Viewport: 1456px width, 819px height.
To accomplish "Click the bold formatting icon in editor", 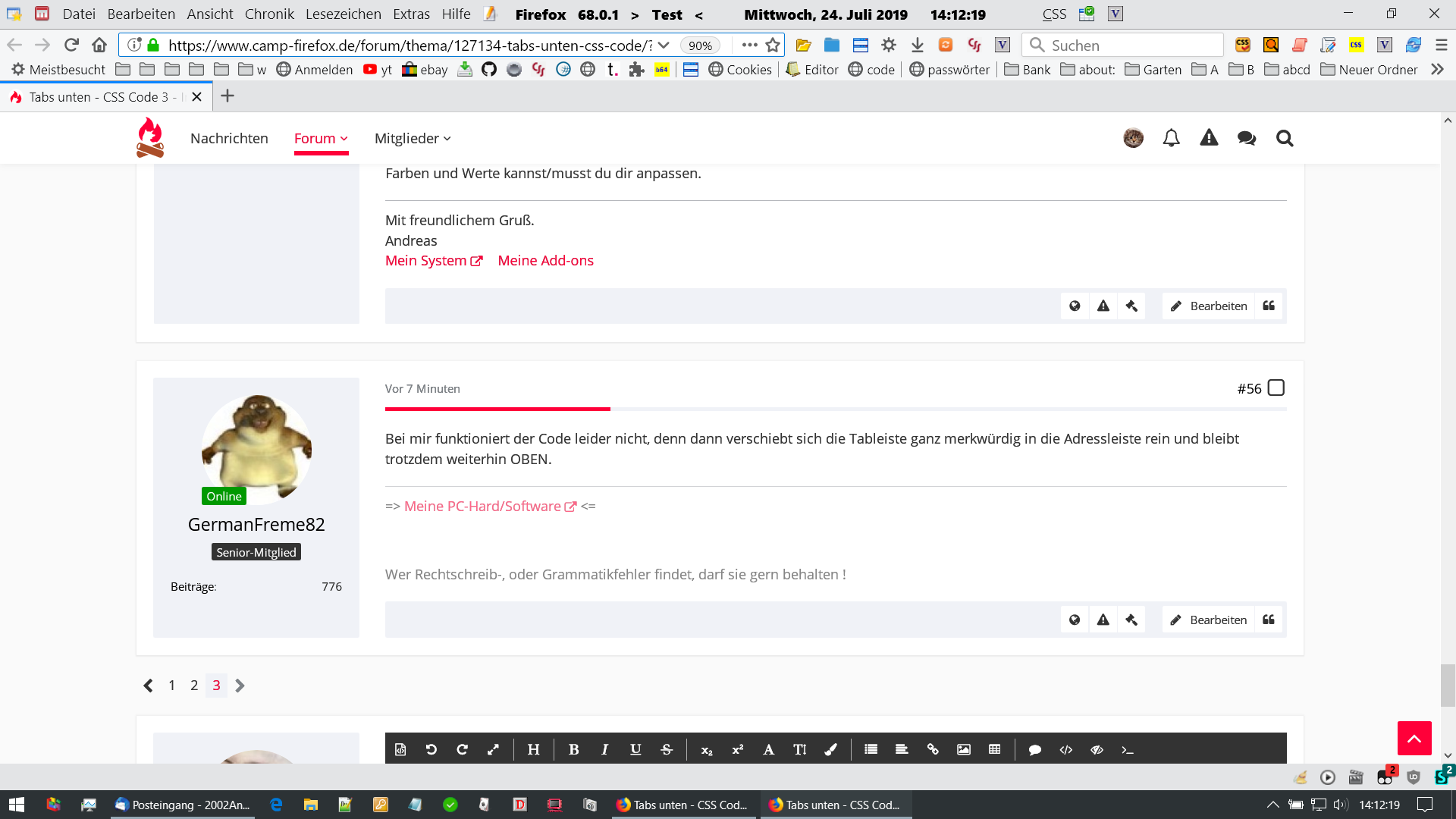I will pyautogui.click(x=573, y=749).
